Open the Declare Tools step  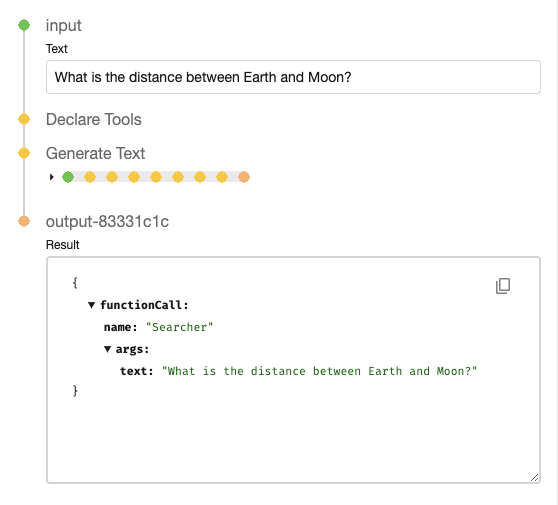pos(94,120)
